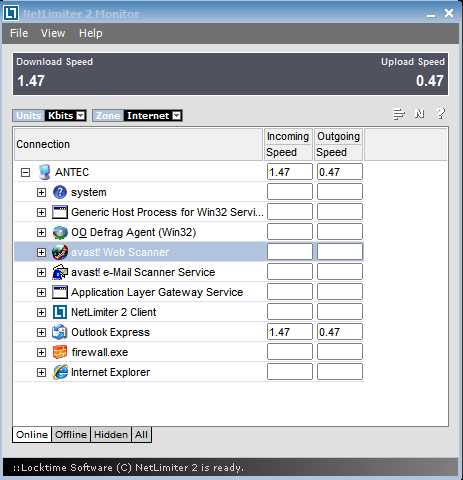The image size is (463, 480).
Task: Click the avast! e-Mail Scanner icon
Action: point(60,272)
